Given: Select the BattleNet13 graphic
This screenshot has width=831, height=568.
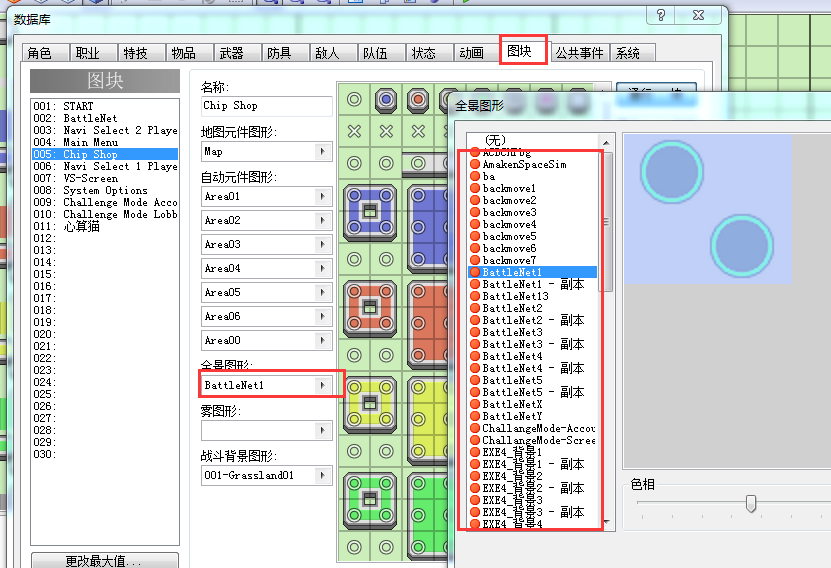Looking at the screenshot, I should (533, 296).
